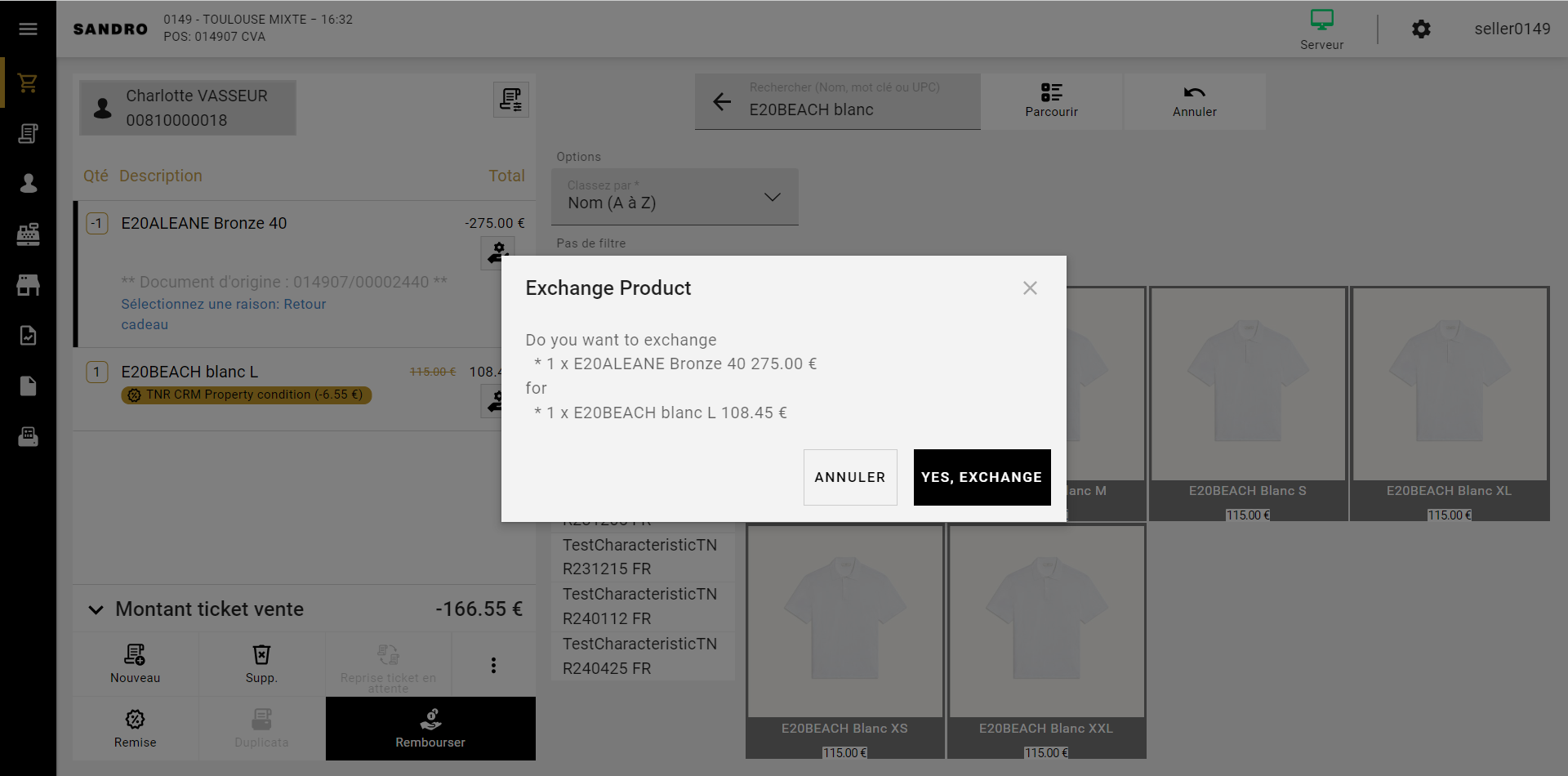Confirm with Yes, Exchange button
The image size is (1568, 776).
(982, 477)
